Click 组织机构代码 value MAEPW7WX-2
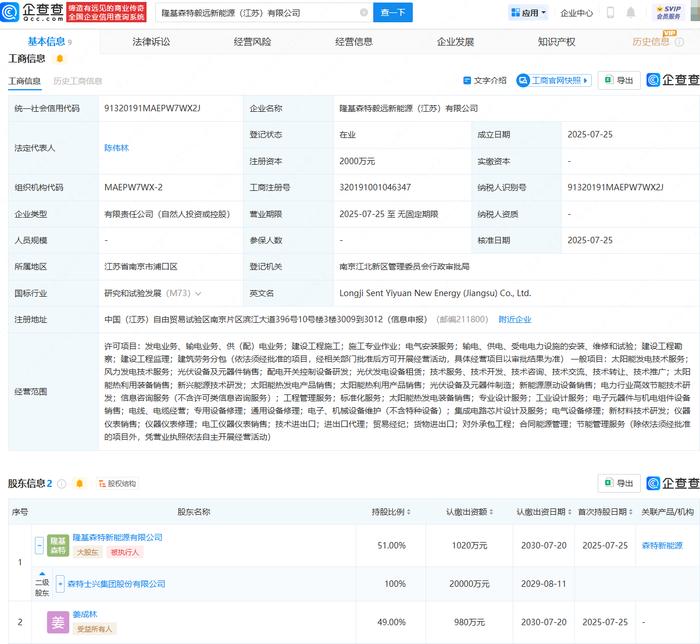Image resolution: width=700 pixels, height=644 pixels. [x=133, y=187]
